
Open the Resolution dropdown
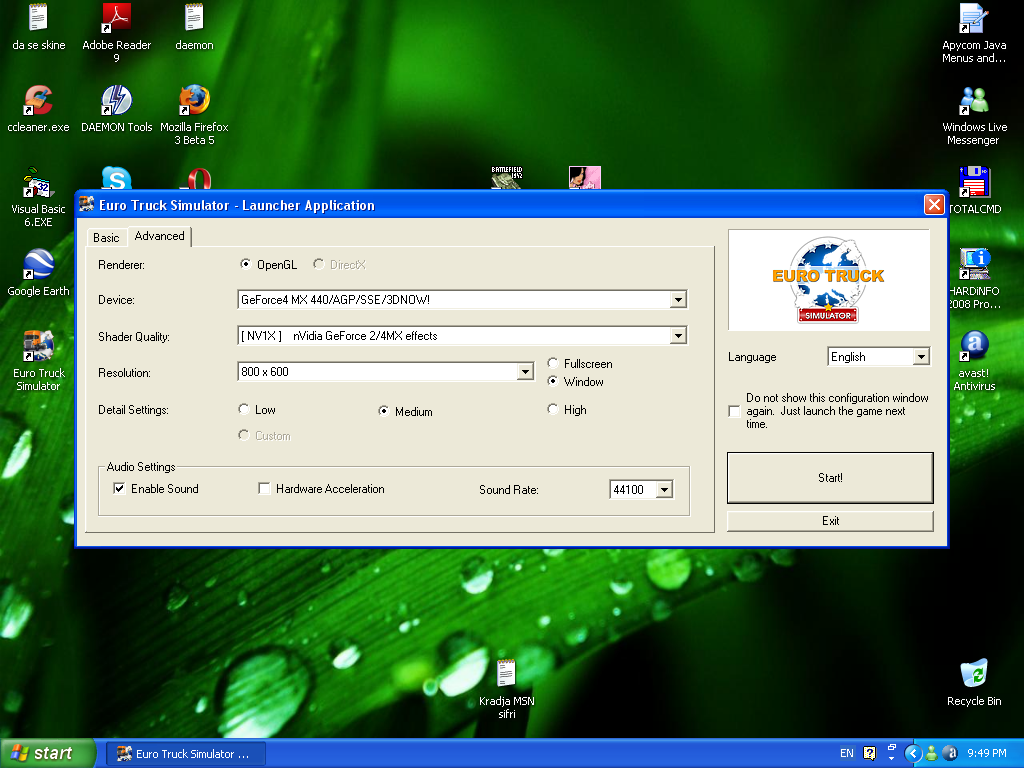tap(525, 372)
